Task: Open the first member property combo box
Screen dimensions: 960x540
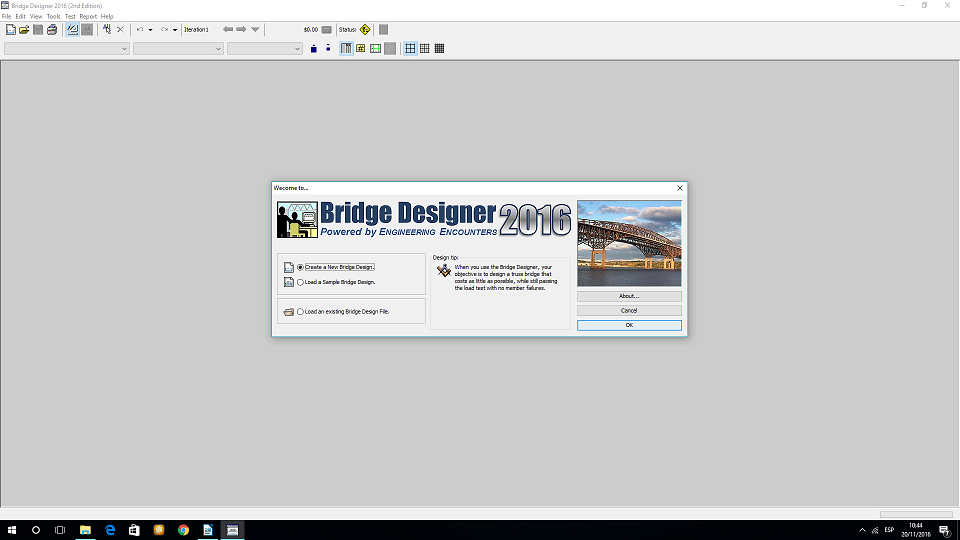Action: (67, 48)
